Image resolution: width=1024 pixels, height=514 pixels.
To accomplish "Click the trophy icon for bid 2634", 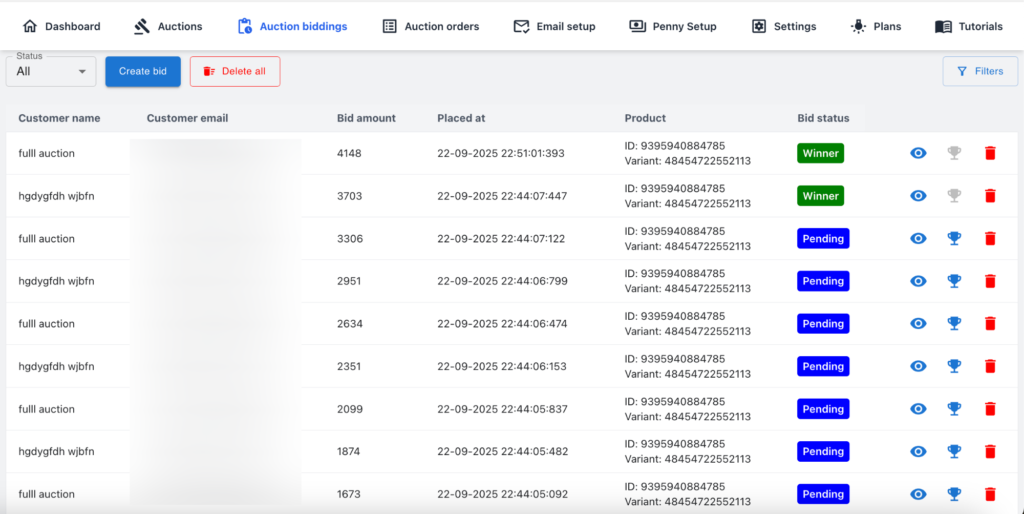I will 954,324.
